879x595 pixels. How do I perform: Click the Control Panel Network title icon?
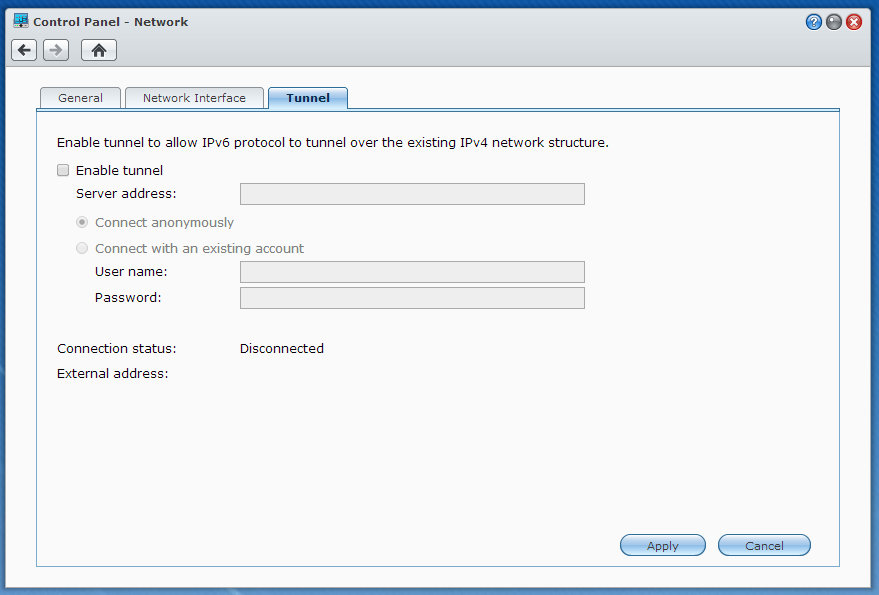tap(21, 21)
